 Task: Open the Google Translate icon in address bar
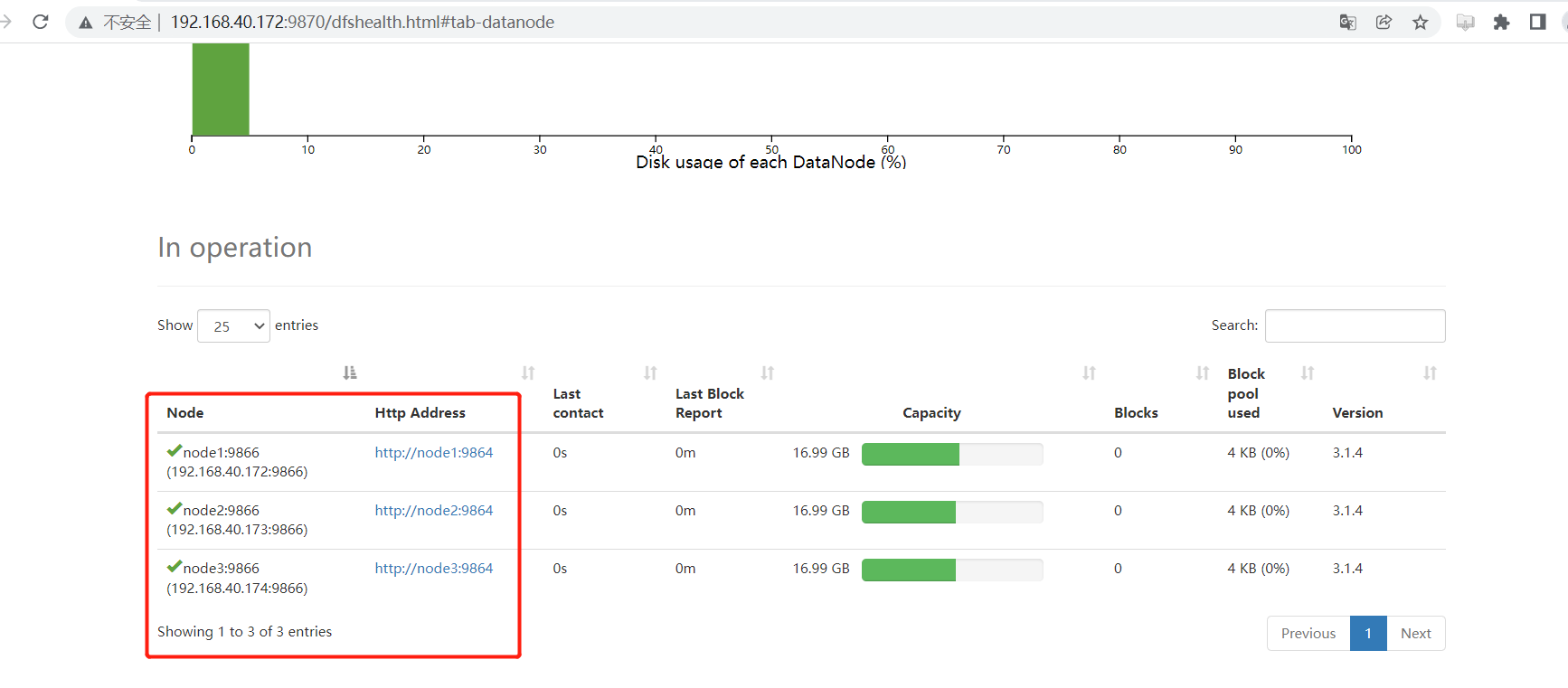pyautogui.click(x=1347, y=23)
